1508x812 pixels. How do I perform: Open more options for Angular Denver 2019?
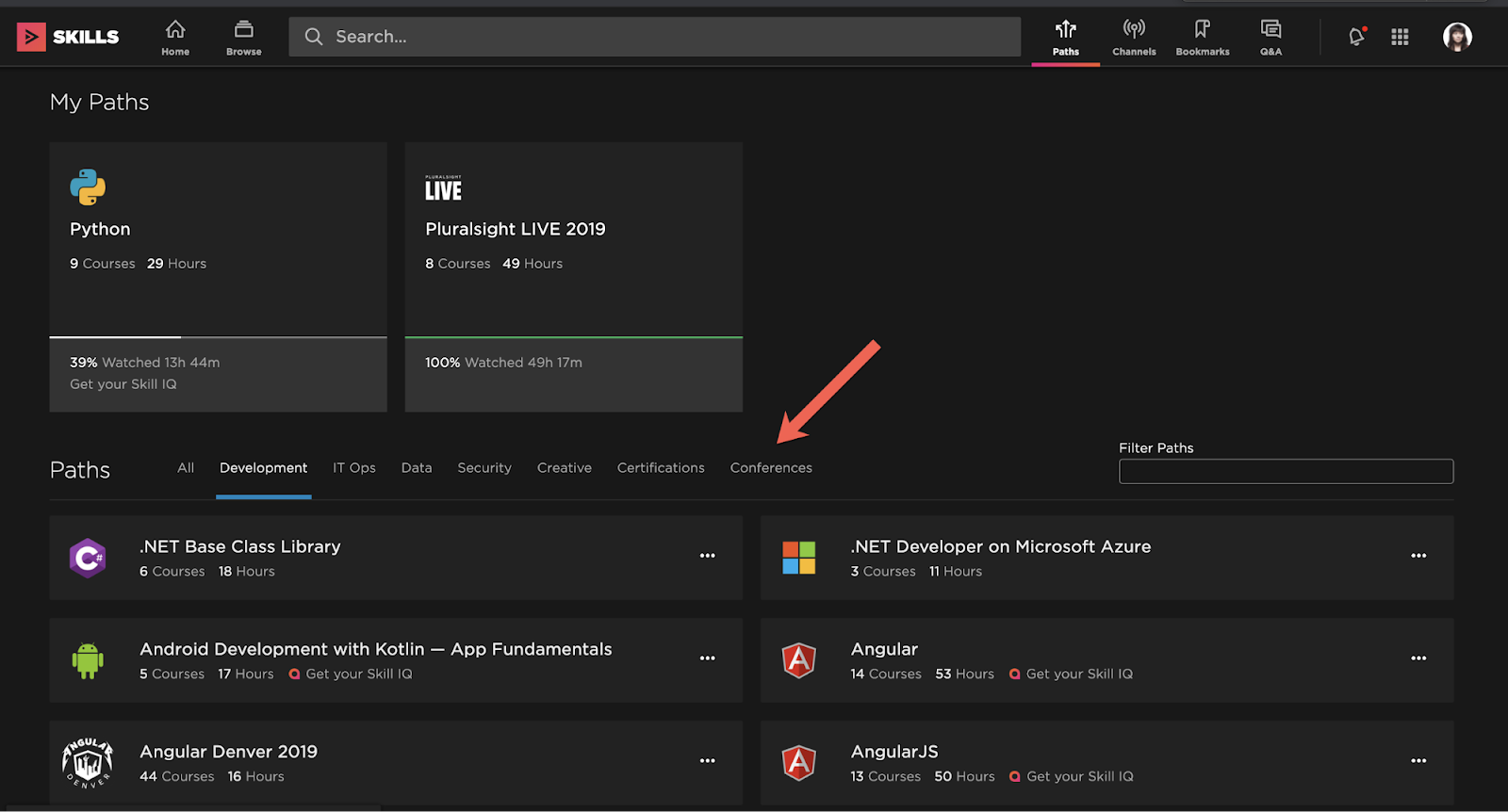tap(707, 761)
